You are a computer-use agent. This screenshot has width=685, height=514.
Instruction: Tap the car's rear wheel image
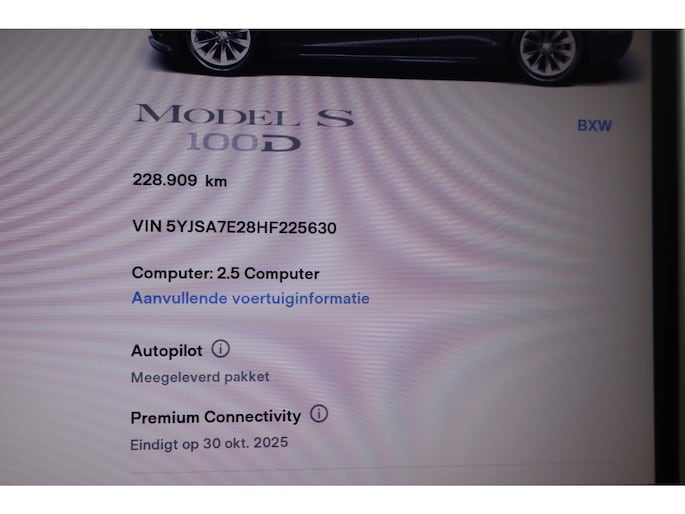[547, 55]
